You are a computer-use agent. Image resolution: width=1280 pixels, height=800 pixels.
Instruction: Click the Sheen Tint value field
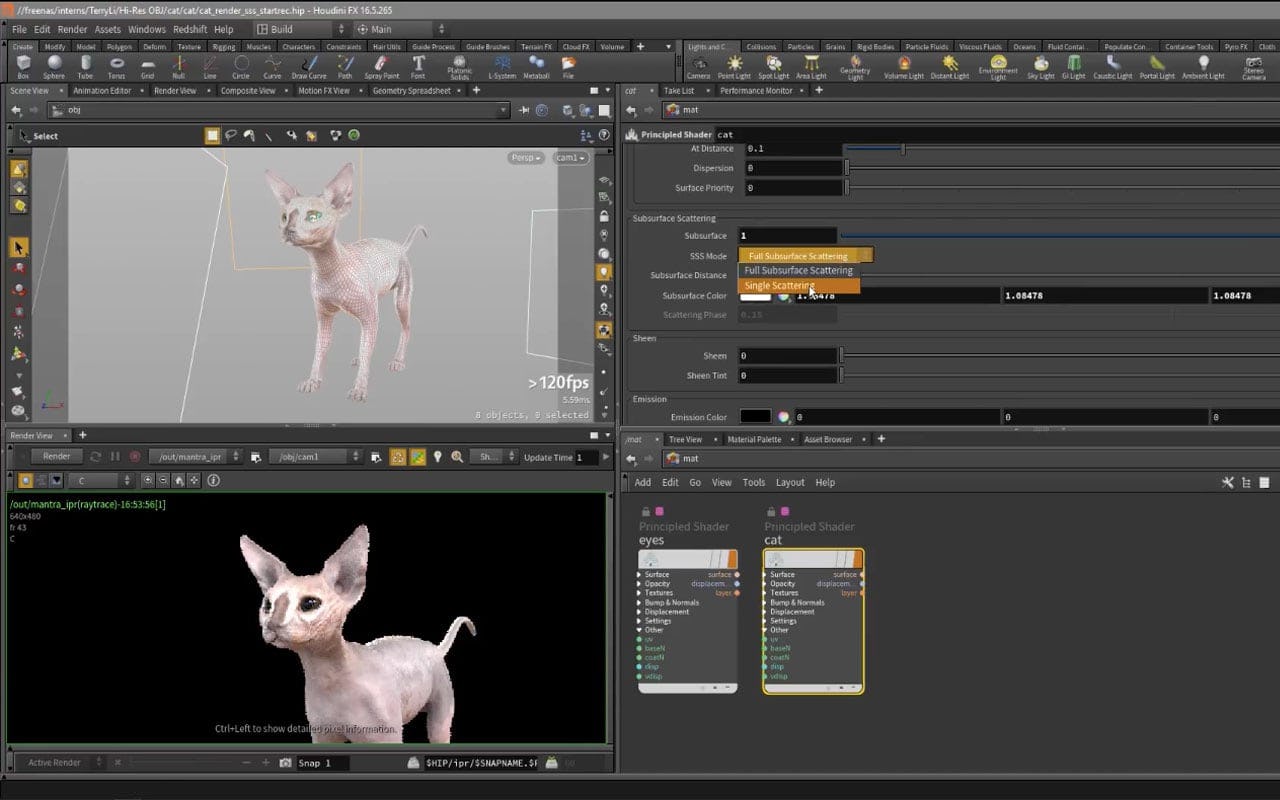(788, 376)
